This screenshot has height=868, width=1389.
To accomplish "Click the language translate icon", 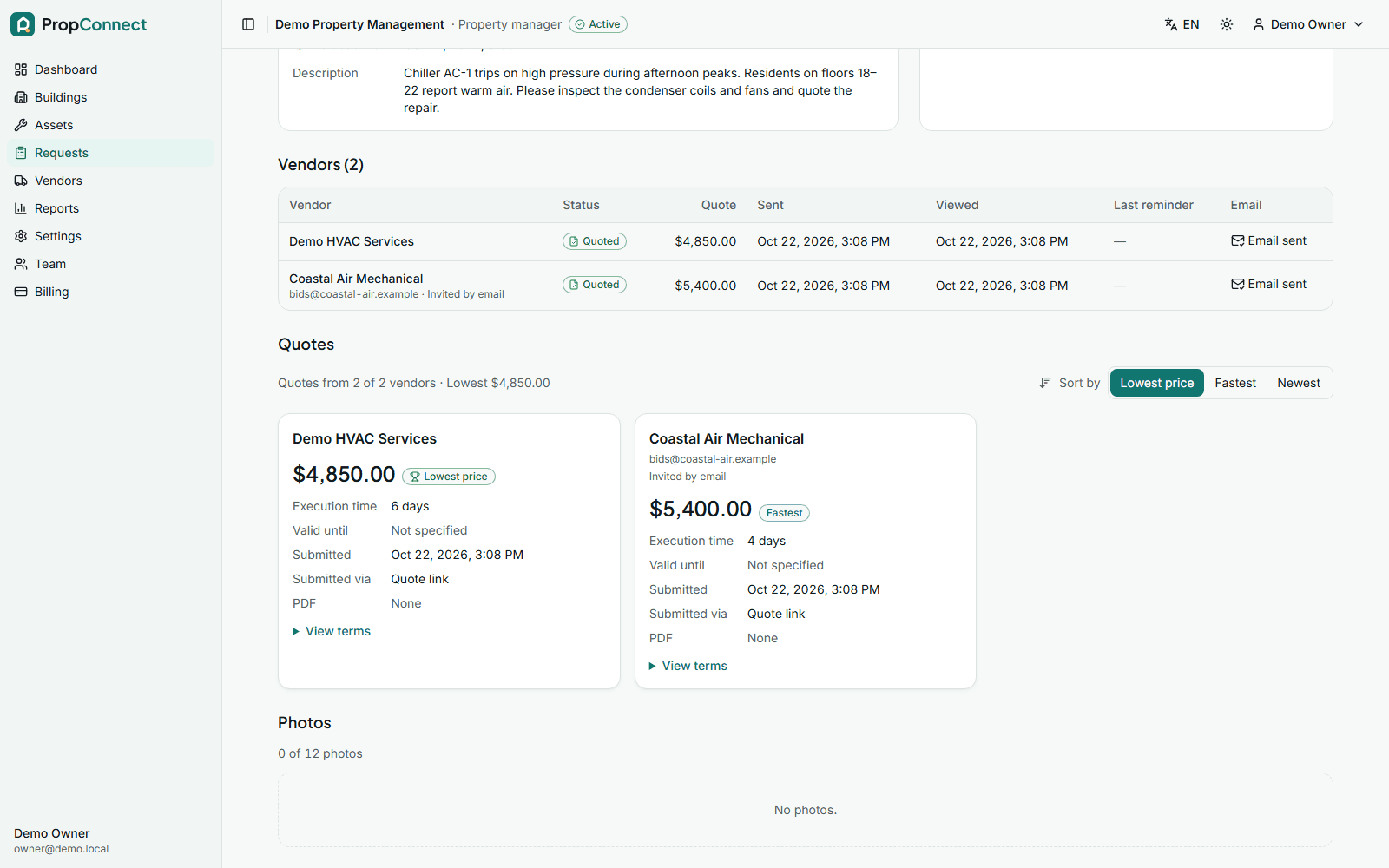I will click(x=1171, y=24).
